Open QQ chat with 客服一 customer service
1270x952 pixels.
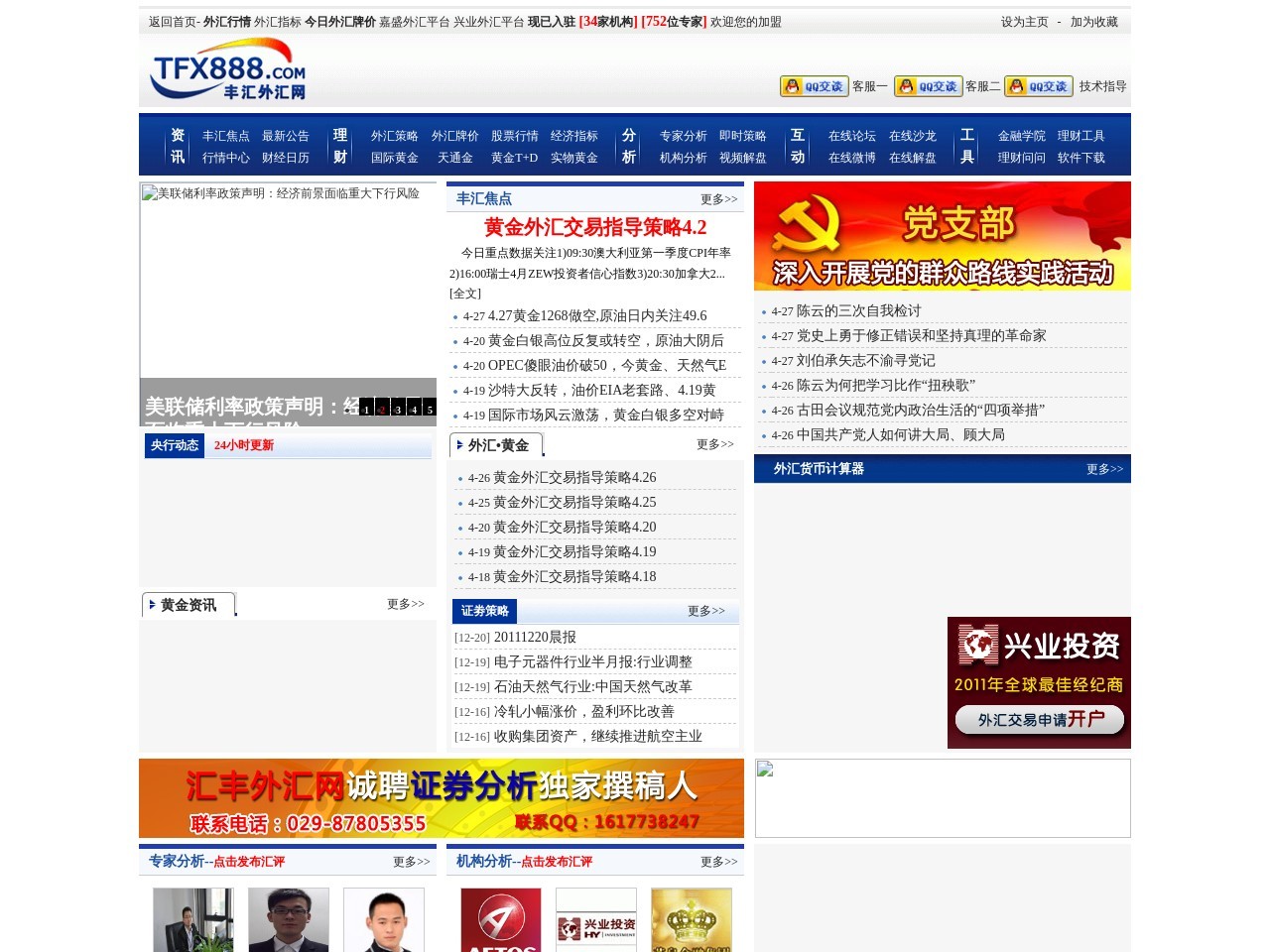[813, 86]
